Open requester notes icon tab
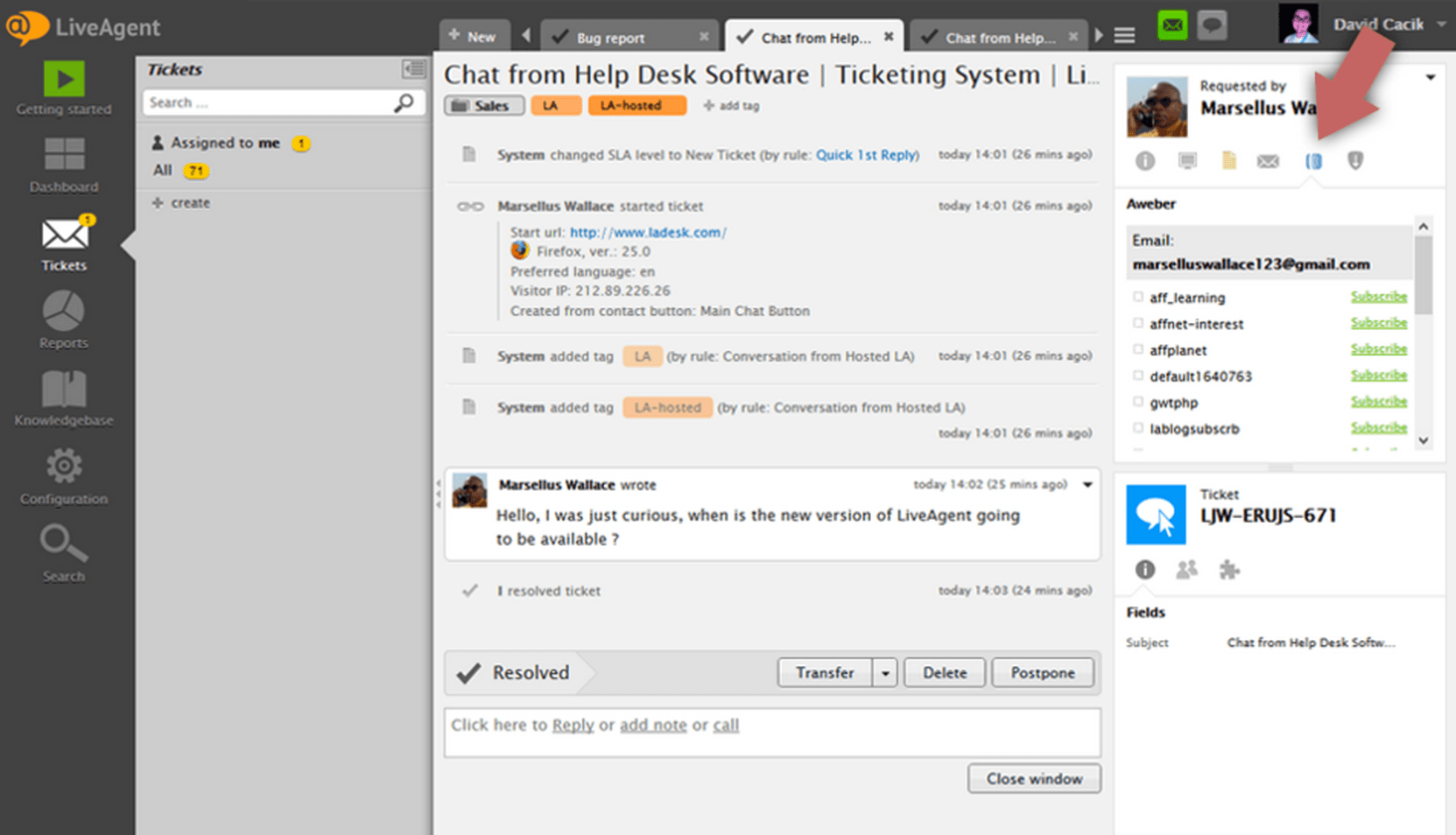The image size is (1456, 835). pos(1229,161)
